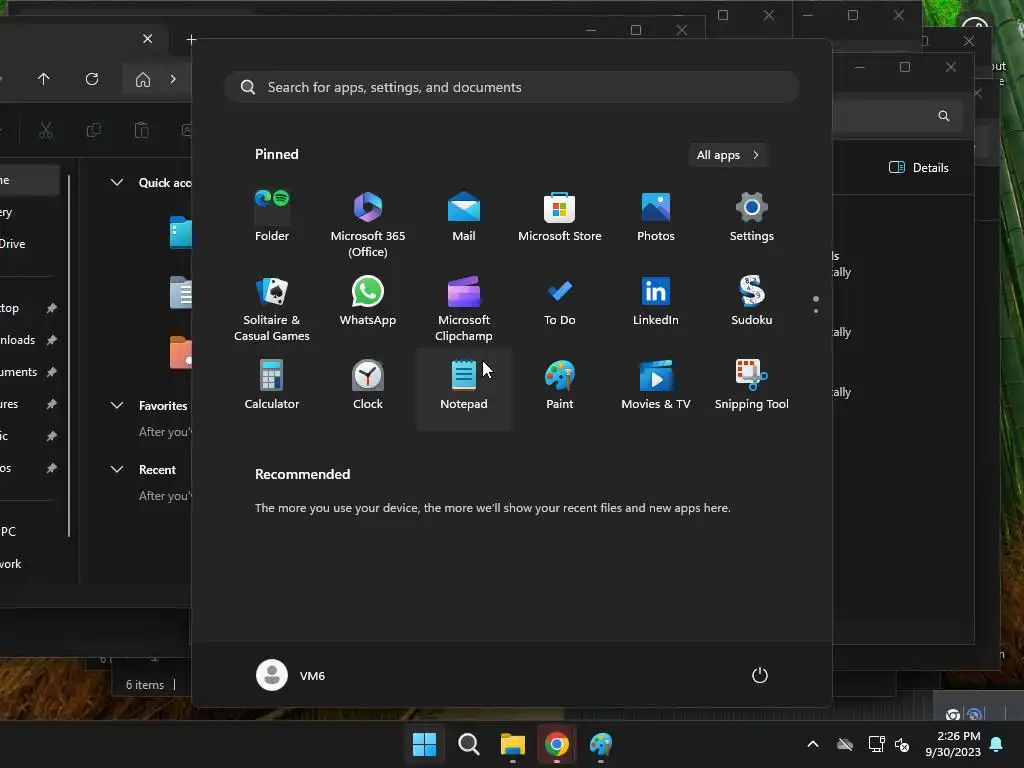Open LinkedIn pinned app

(x=656, y=300)
